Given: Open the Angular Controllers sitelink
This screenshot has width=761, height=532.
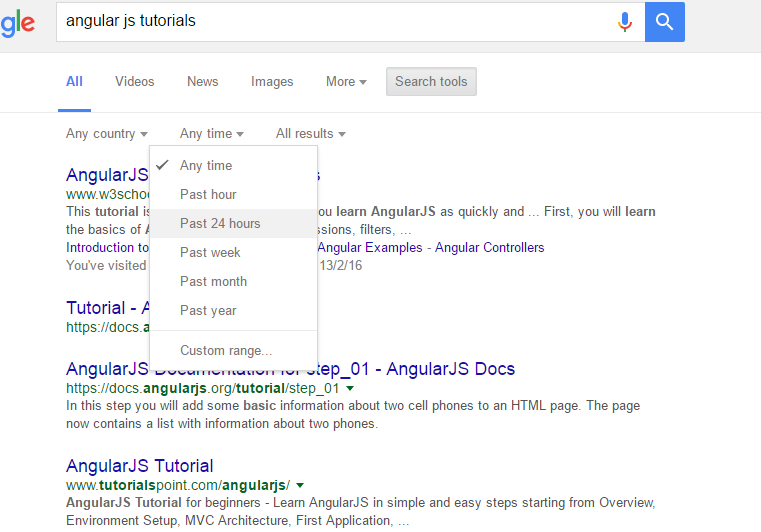Looking at the screenshot, I should 489,248.
